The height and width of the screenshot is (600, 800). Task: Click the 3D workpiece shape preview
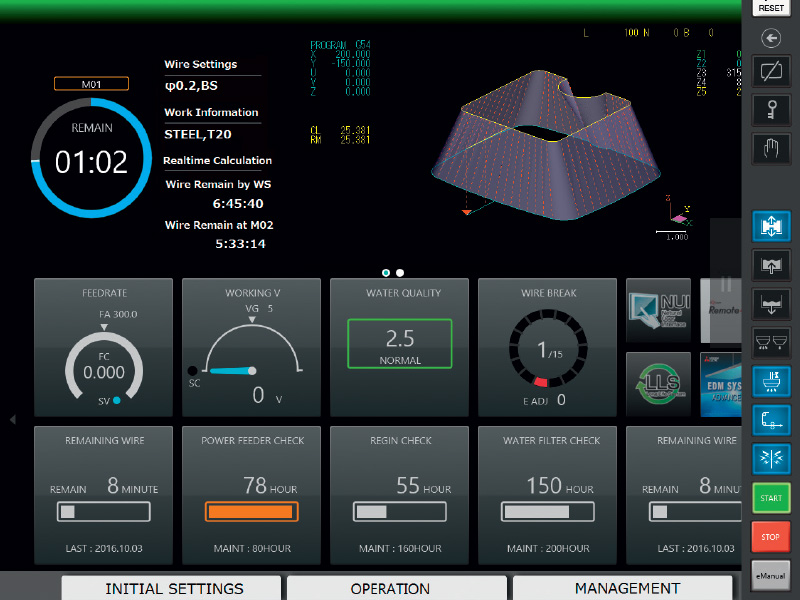pos(546,145)
